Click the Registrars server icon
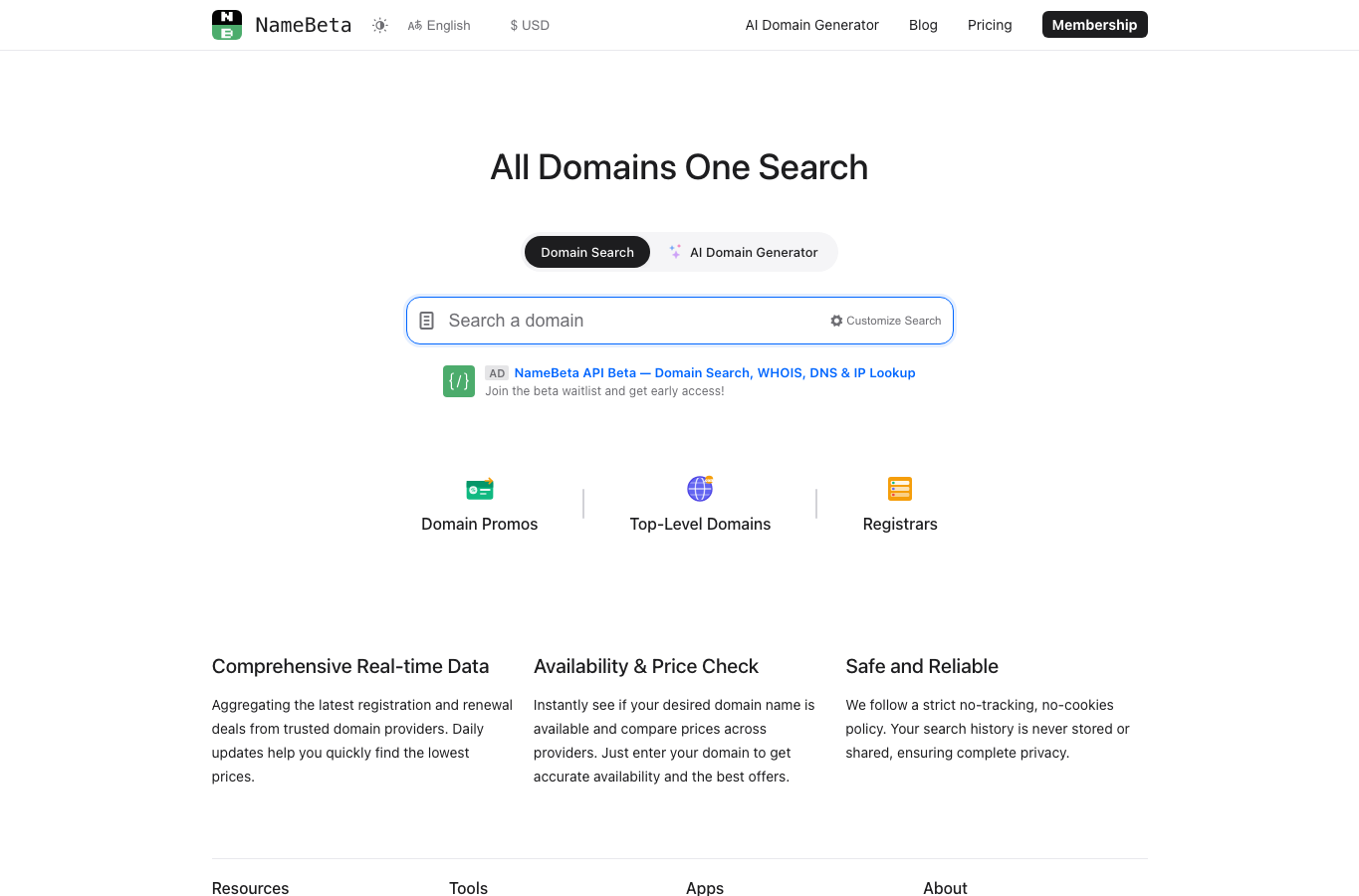 pos(900,489)
